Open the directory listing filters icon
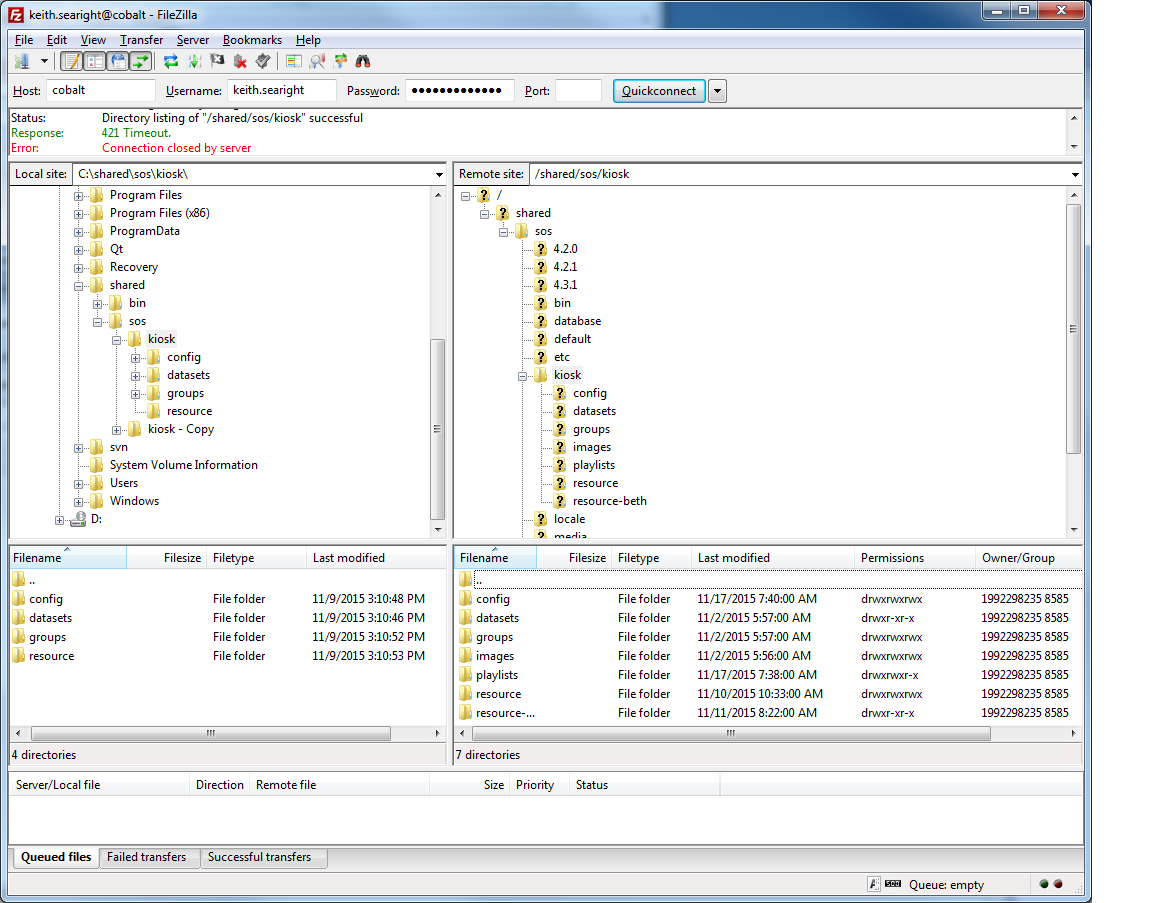This screenshot has width=1152, height=903. 294,62
